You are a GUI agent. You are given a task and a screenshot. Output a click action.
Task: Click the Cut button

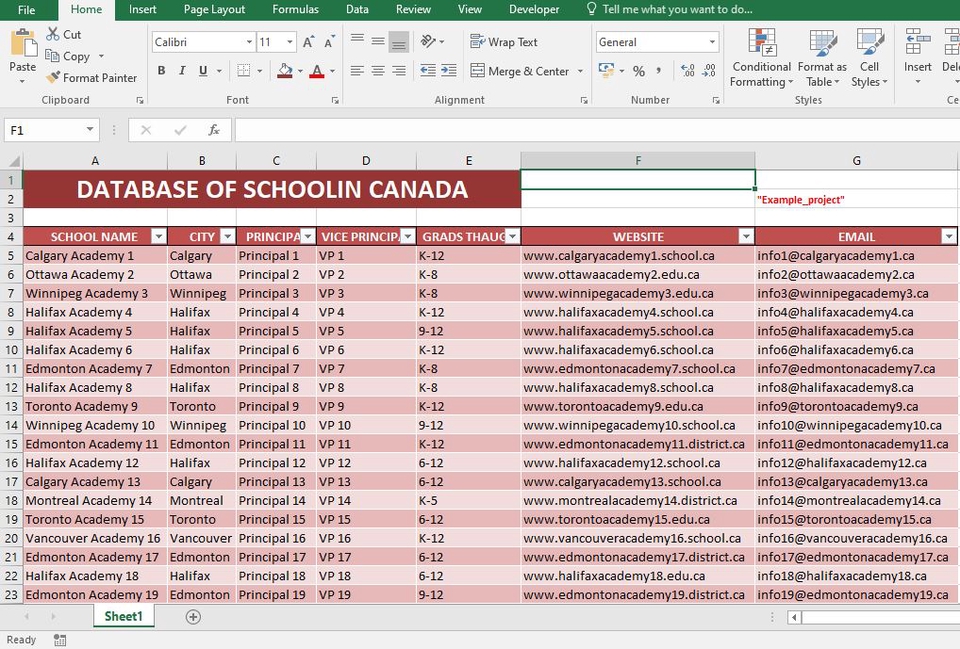pos(64,34)
